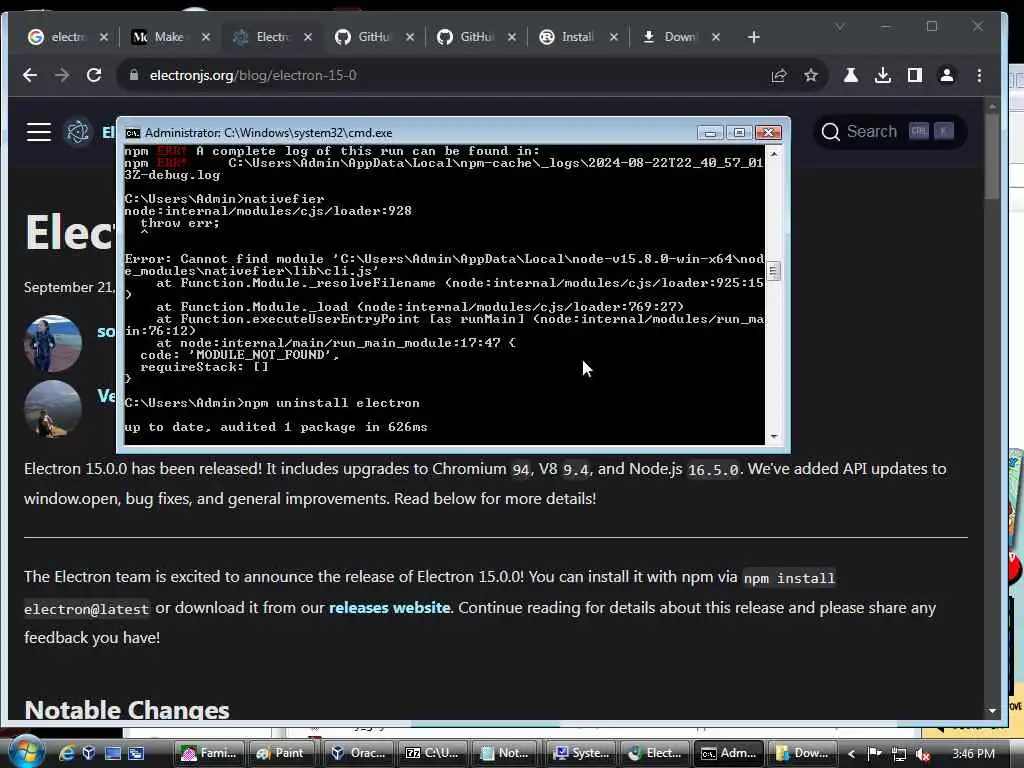Close the 'Install' tab

(x=613, y=37)
